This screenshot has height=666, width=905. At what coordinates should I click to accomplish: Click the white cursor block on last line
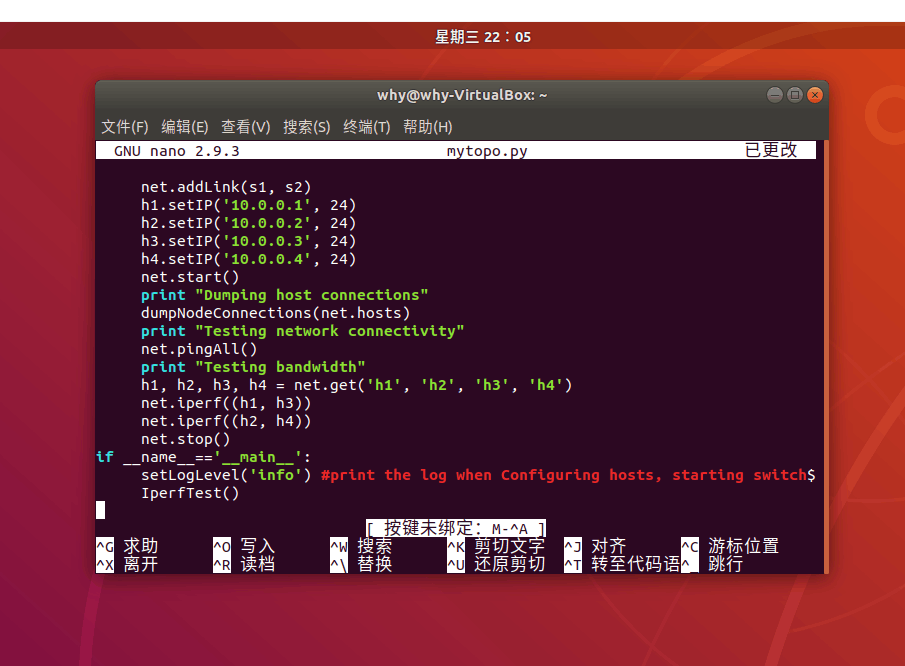[100, 510]
